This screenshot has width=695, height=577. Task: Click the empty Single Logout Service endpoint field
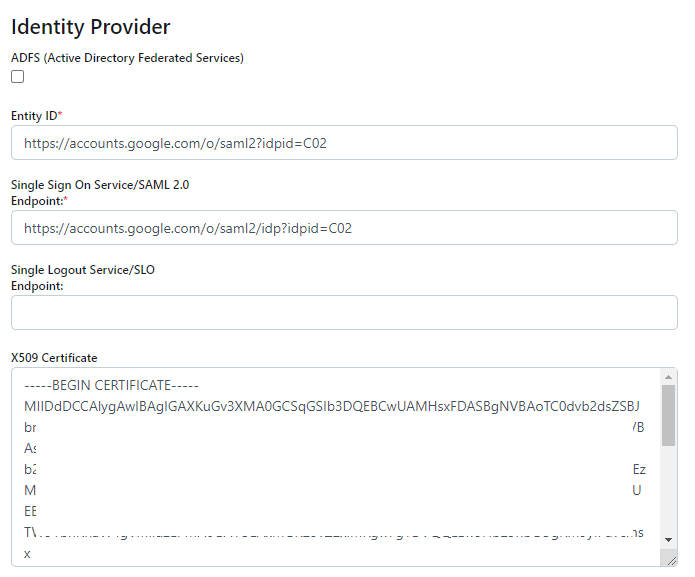(x=344, y=313)
